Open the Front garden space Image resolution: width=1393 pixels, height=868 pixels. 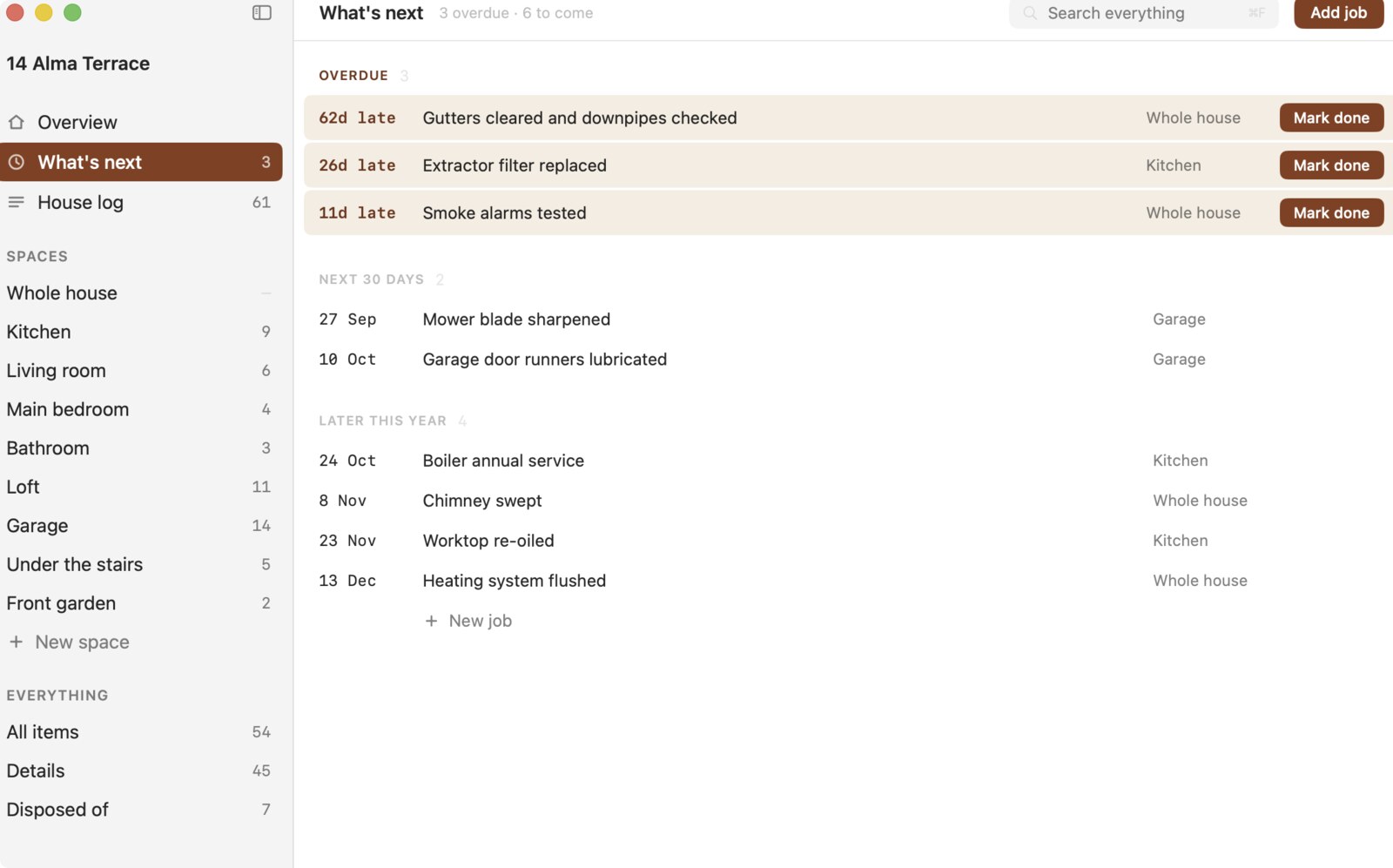[x=141, y=602]
